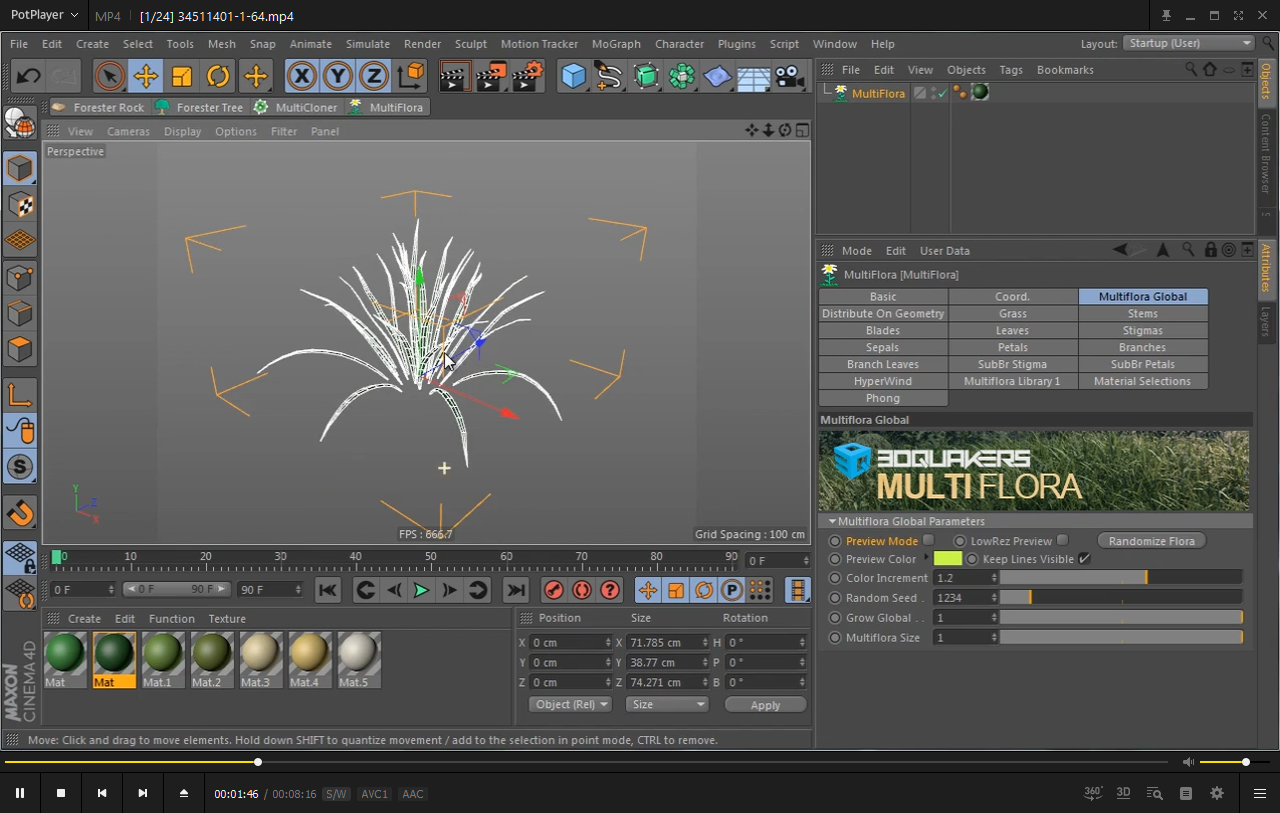The image size is (1280, 813).
Task: Toggle the LowRez Preview checkbox
Action: (1063, 540)
